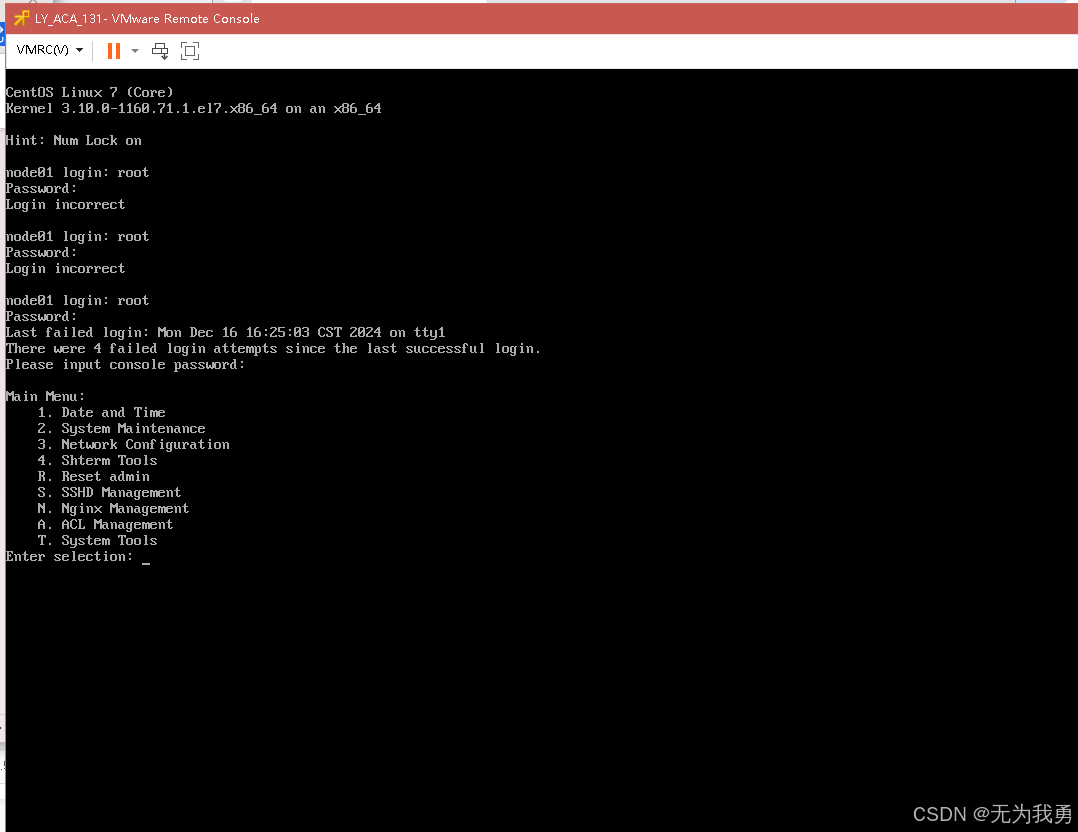The height and width of the screenshot is (832, 1078).
Task: Click the Send Ctrl+Alt+Del icon
Action: [160, 51]
